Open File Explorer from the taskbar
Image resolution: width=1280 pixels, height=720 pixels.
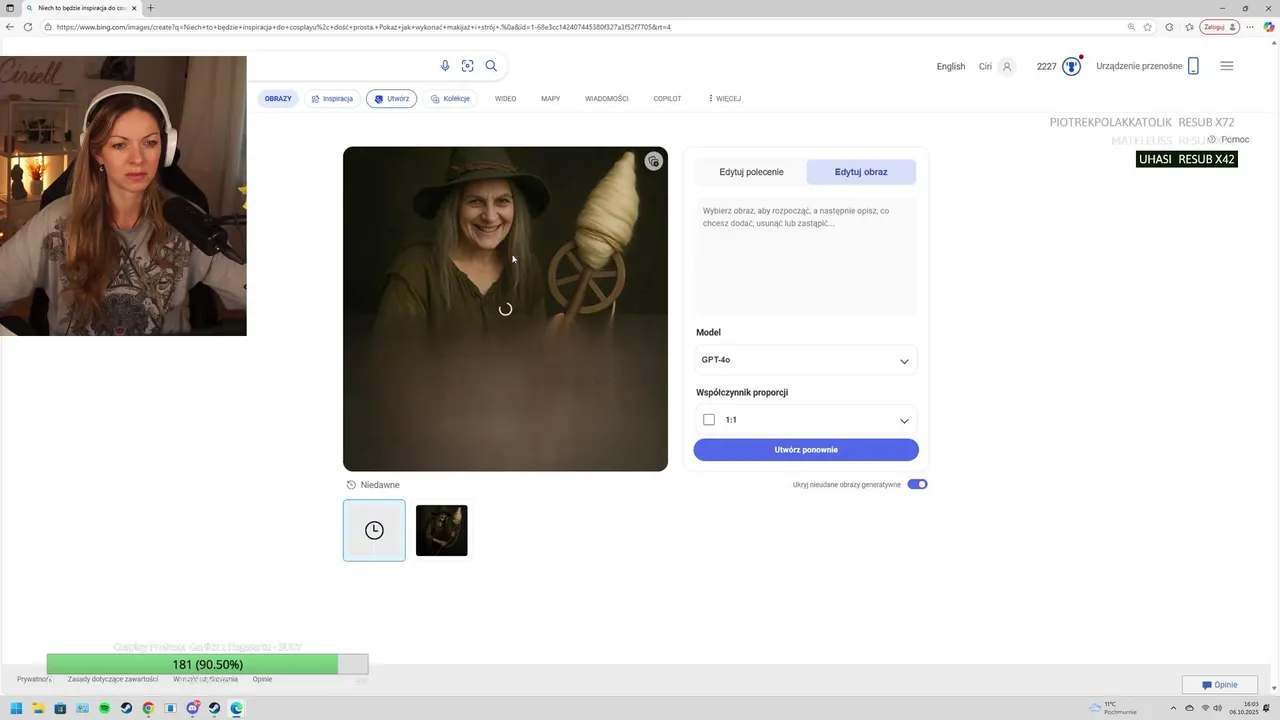click(x=39, y=708)
